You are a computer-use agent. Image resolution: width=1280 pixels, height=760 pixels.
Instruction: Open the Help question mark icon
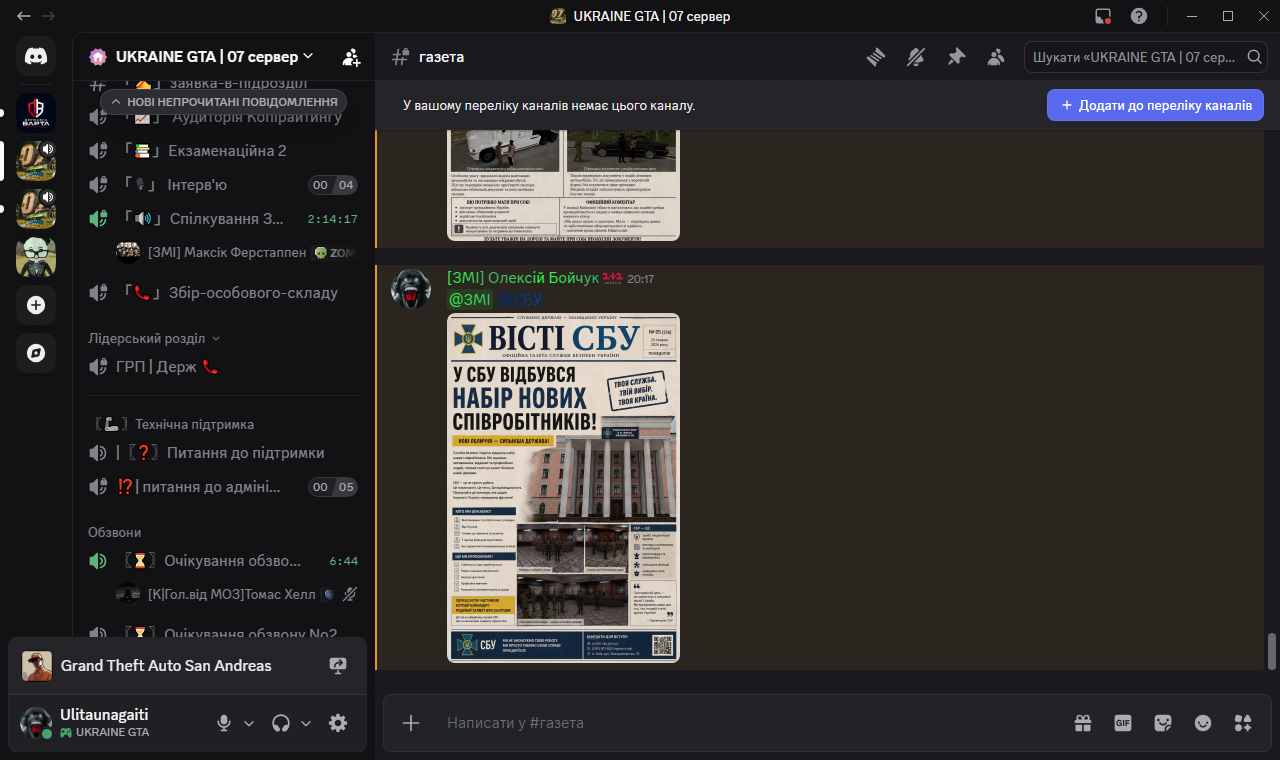pos(1139,16)
